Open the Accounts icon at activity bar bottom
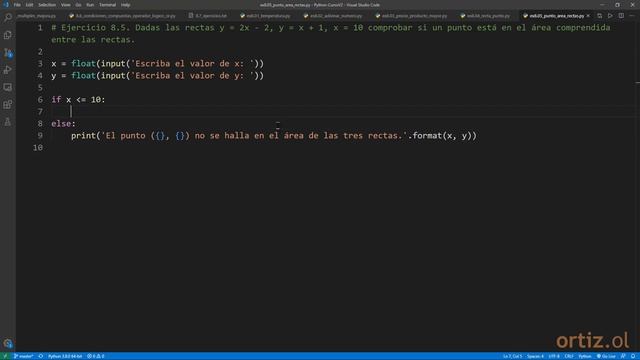 (8, 343)
